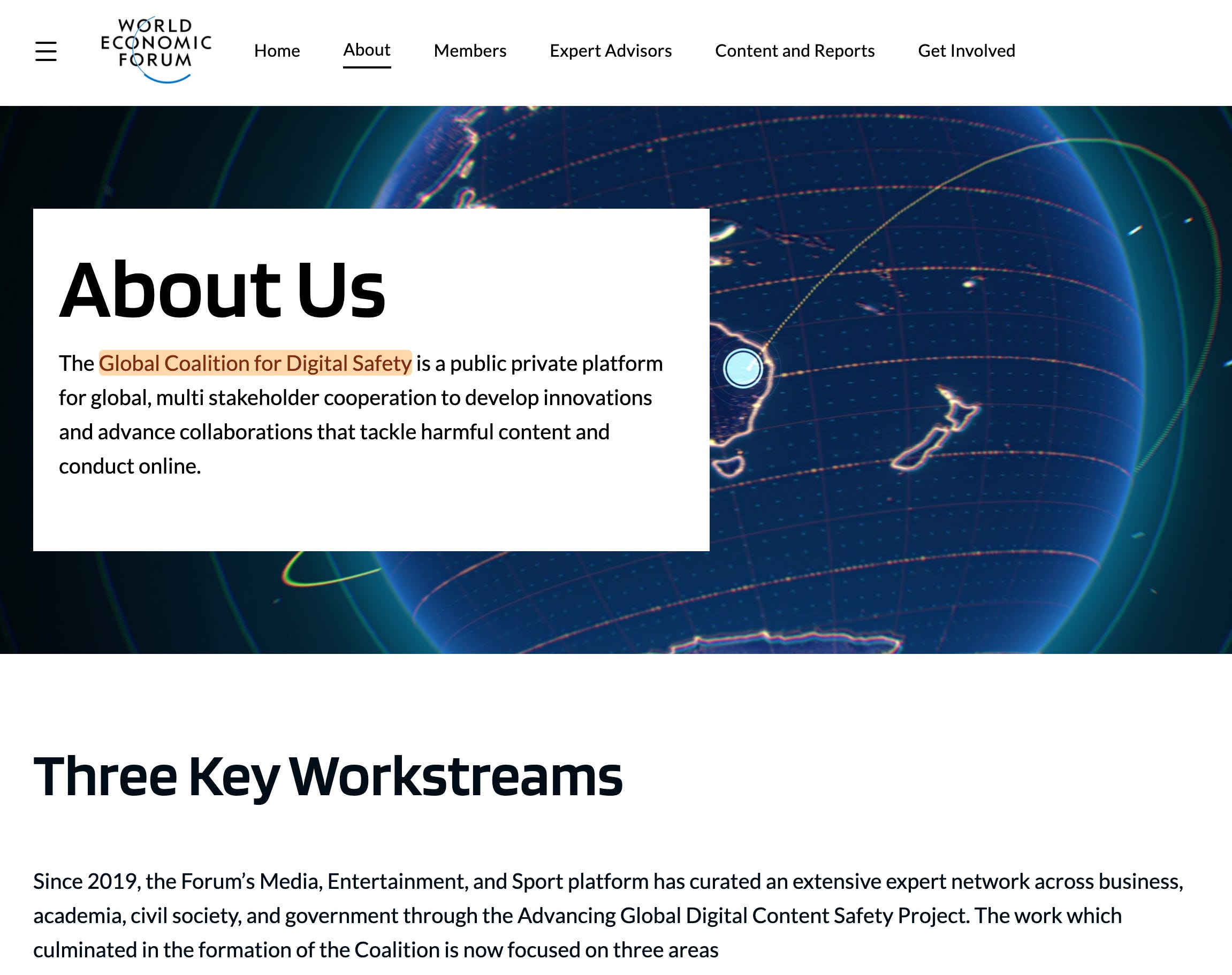This screenshot has width=1232, height=975.
Task: Click the glowing location marker on globe
Action: click(x=742, y=368)
